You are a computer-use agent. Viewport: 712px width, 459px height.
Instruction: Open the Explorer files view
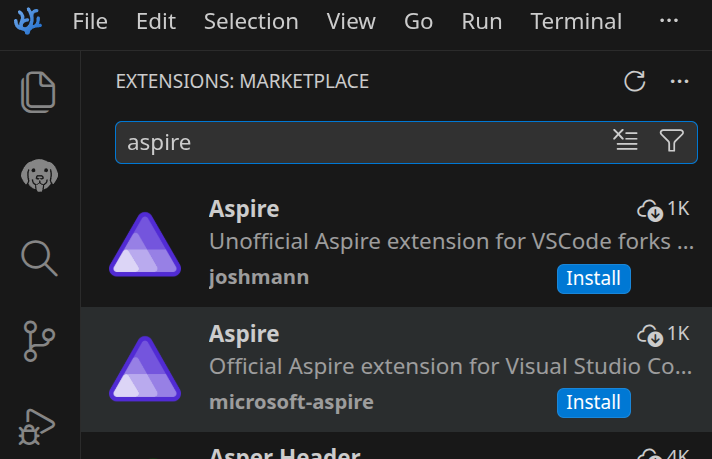click(38, 92)
